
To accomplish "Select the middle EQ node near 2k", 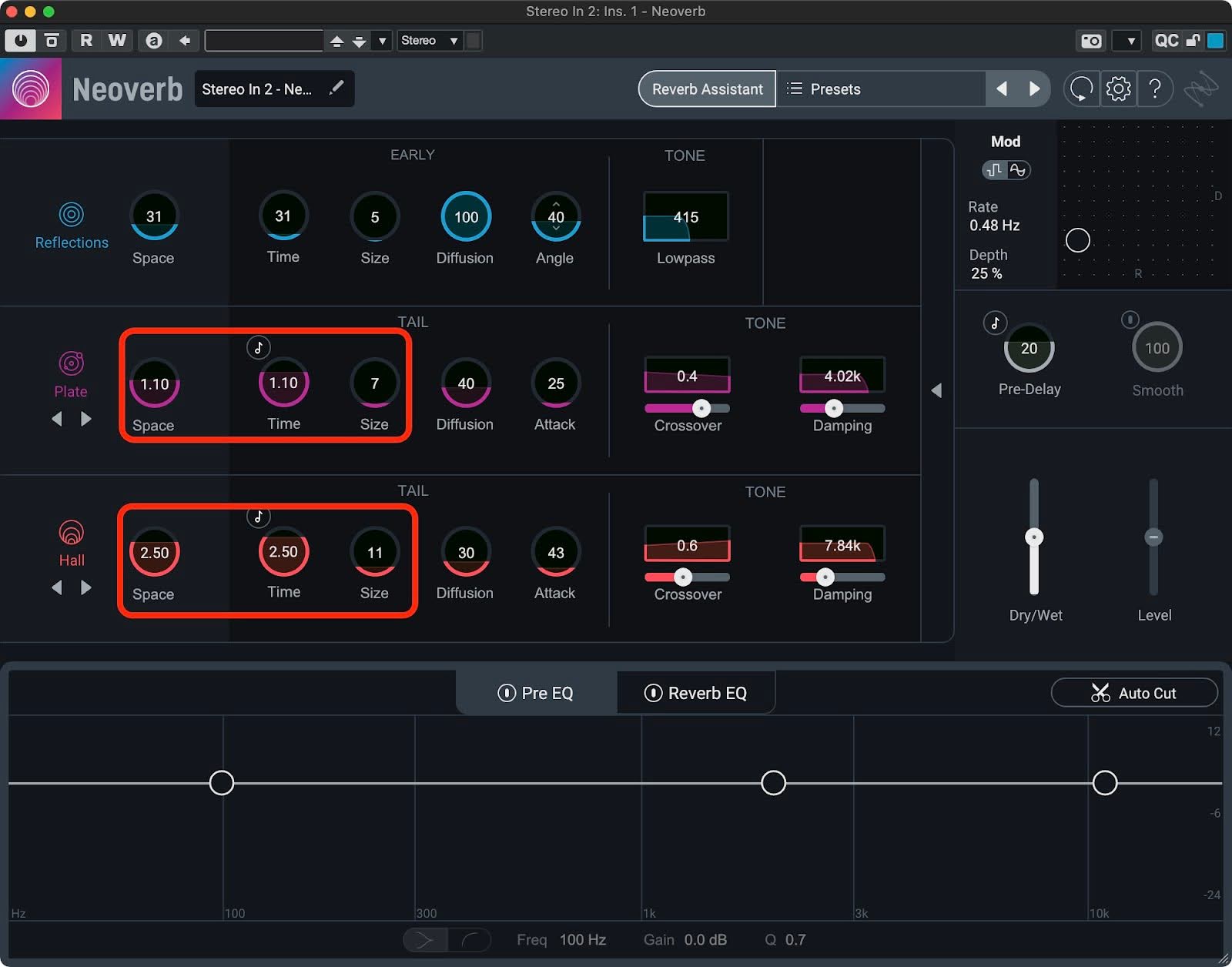I will [x=773, y=783].
